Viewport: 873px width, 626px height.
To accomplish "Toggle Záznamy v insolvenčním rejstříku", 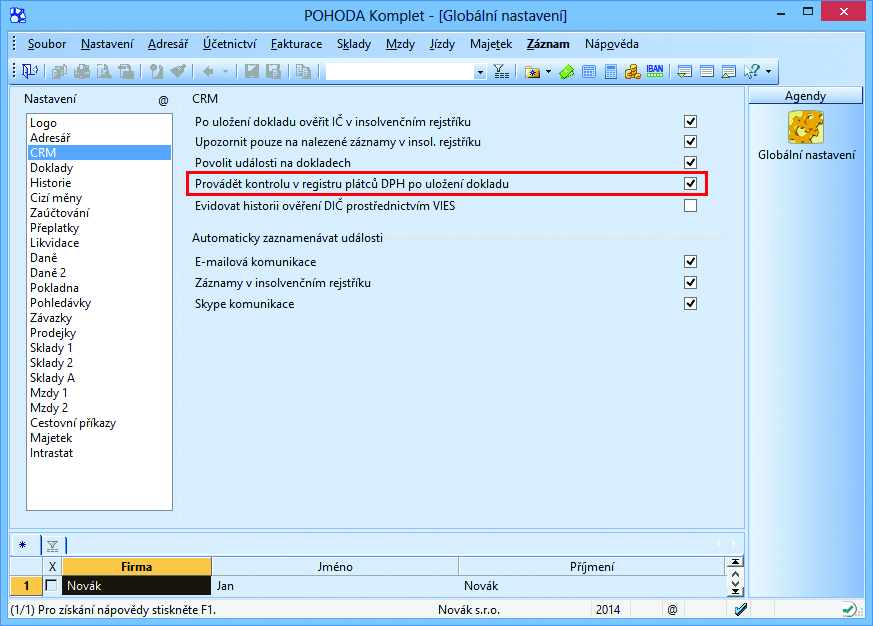I will pyautogui.click(x=690, y=282).
